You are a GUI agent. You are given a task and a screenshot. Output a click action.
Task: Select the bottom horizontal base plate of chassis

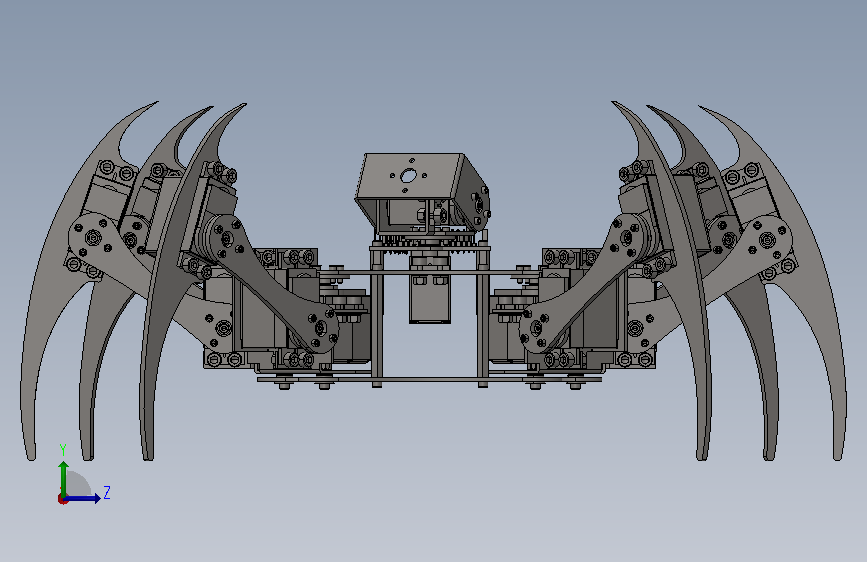[x=430, y=379]
